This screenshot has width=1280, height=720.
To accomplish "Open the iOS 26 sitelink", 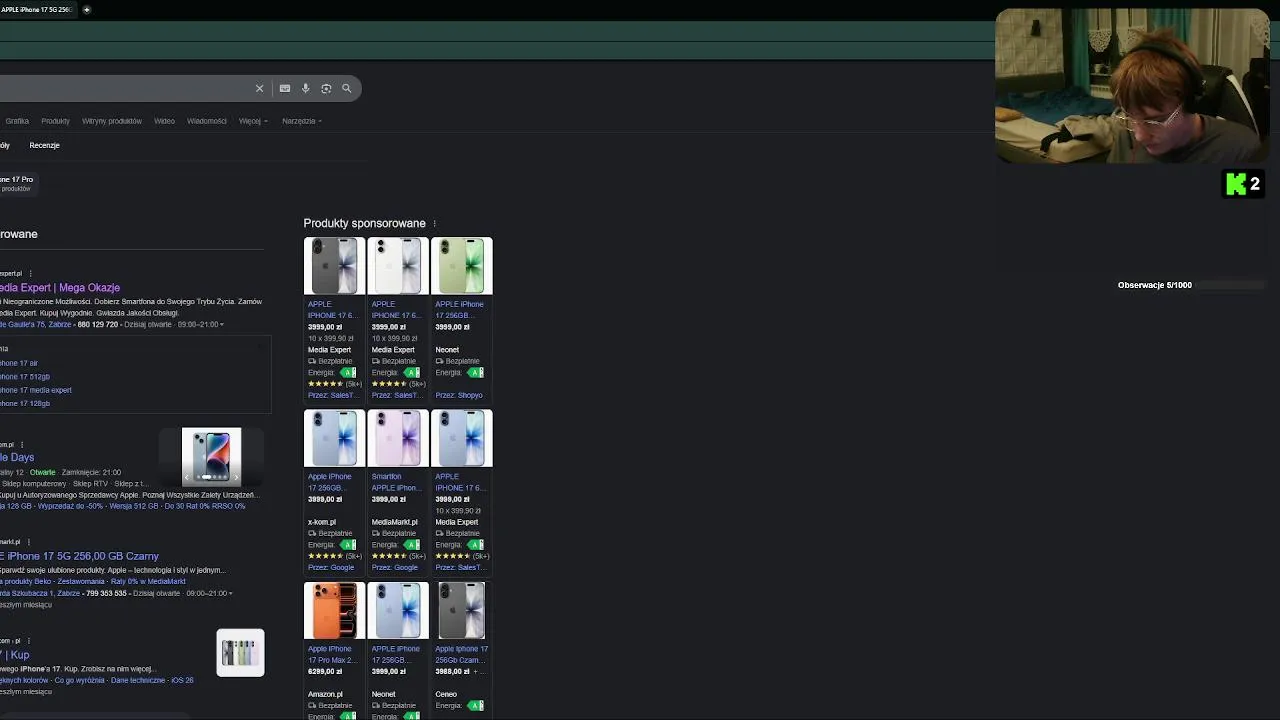I will 182,680.
